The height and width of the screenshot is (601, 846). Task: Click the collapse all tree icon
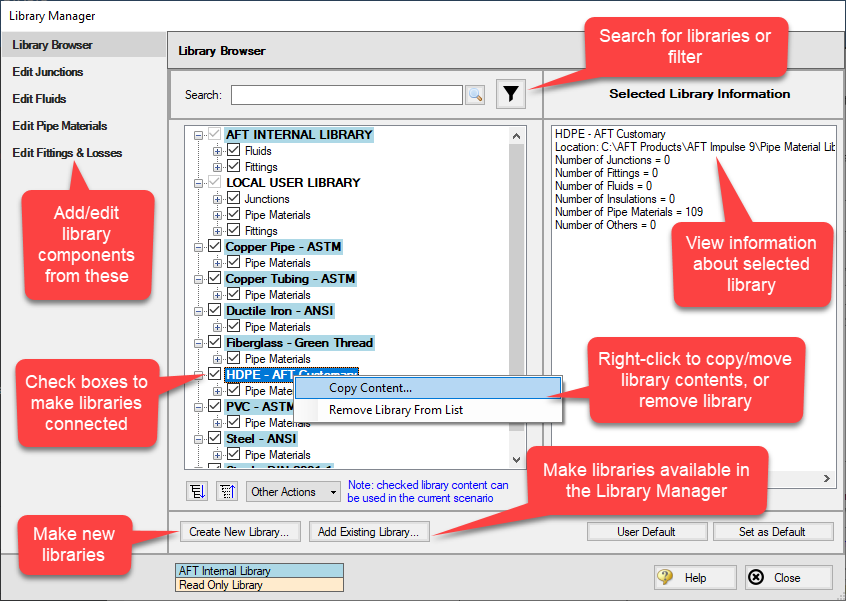point(226,491)
